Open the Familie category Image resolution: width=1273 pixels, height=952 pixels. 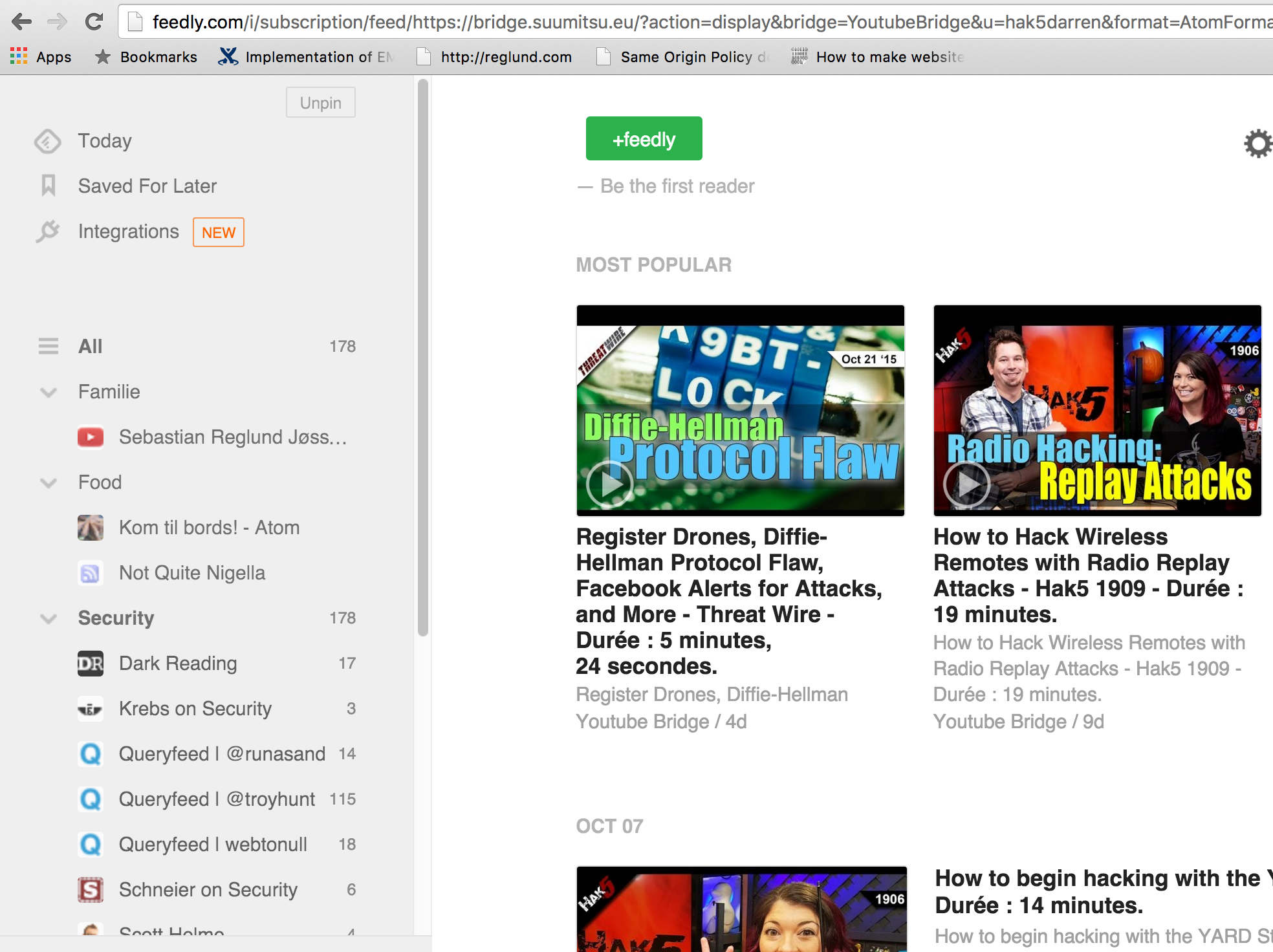click(x=109, y=392)
